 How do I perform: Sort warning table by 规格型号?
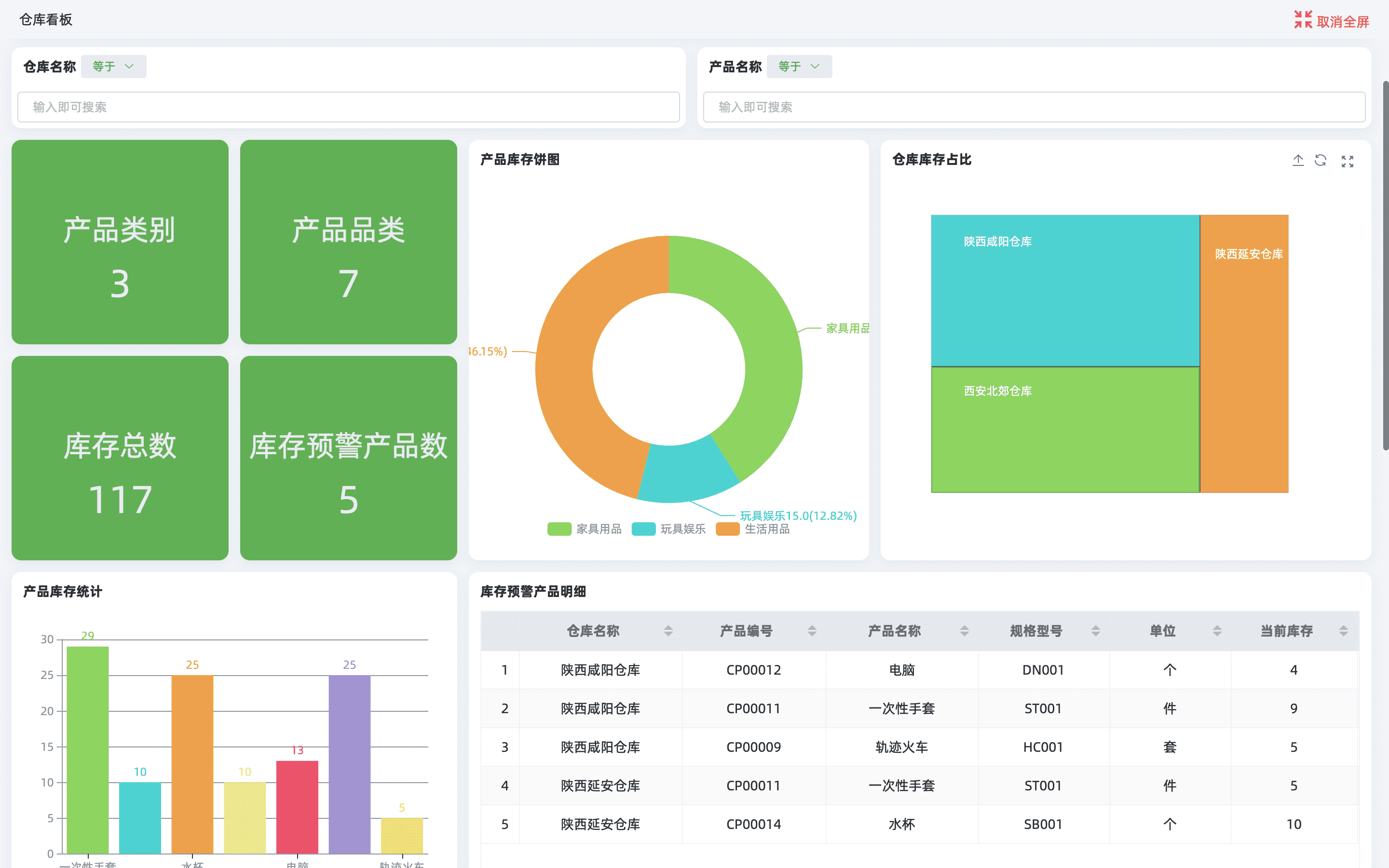(1096, 631)
